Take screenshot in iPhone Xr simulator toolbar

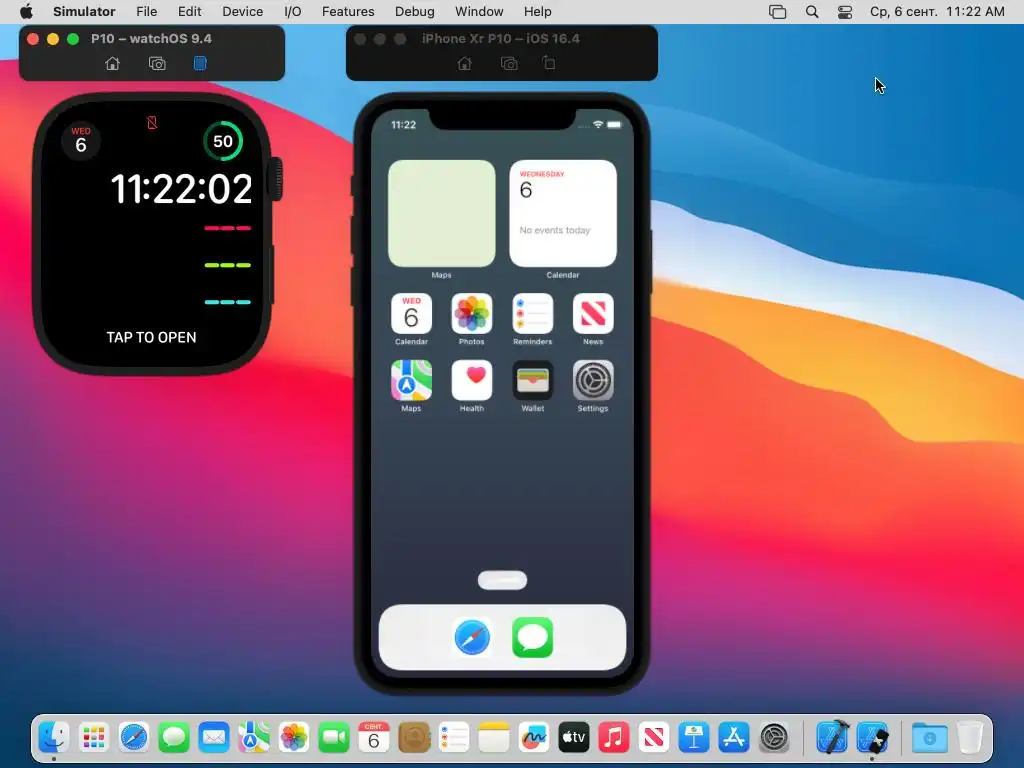tap(509, 63)
